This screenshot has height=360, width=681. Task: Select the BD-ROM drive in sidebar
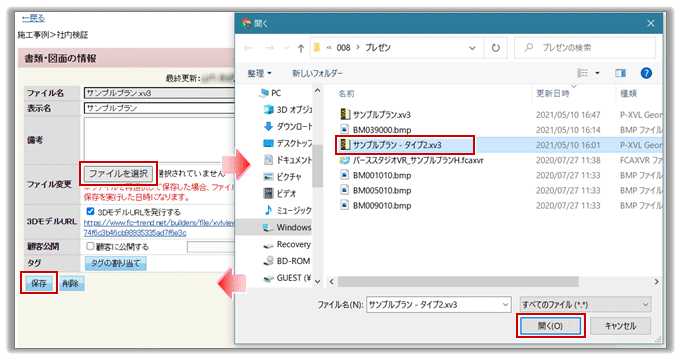pyautogui.click(x=287, y=261)
